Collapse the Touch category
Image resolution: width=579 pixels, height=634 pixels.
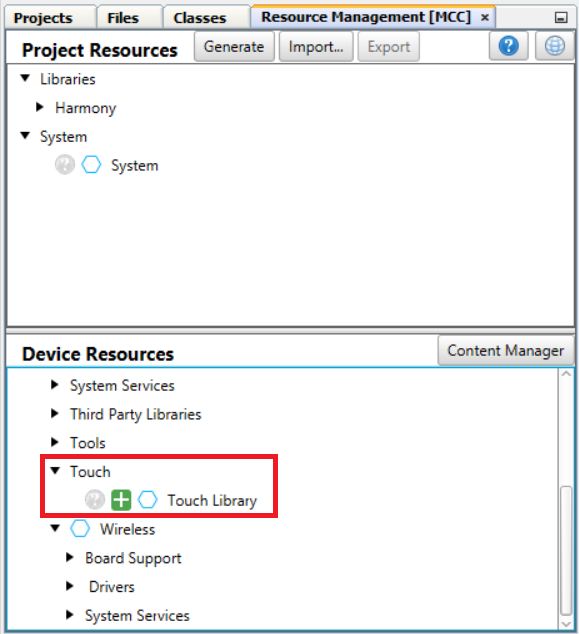coord(55,471)
